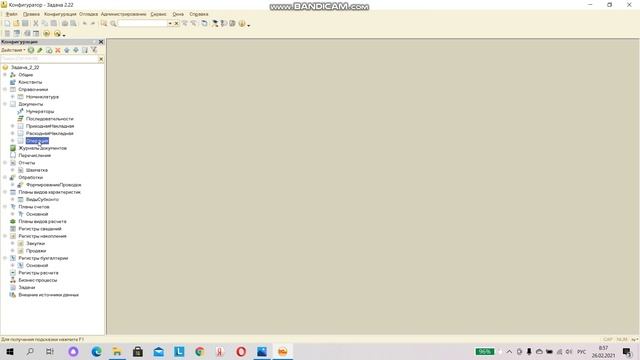Select the Нумераторы item

pos(40,111)
